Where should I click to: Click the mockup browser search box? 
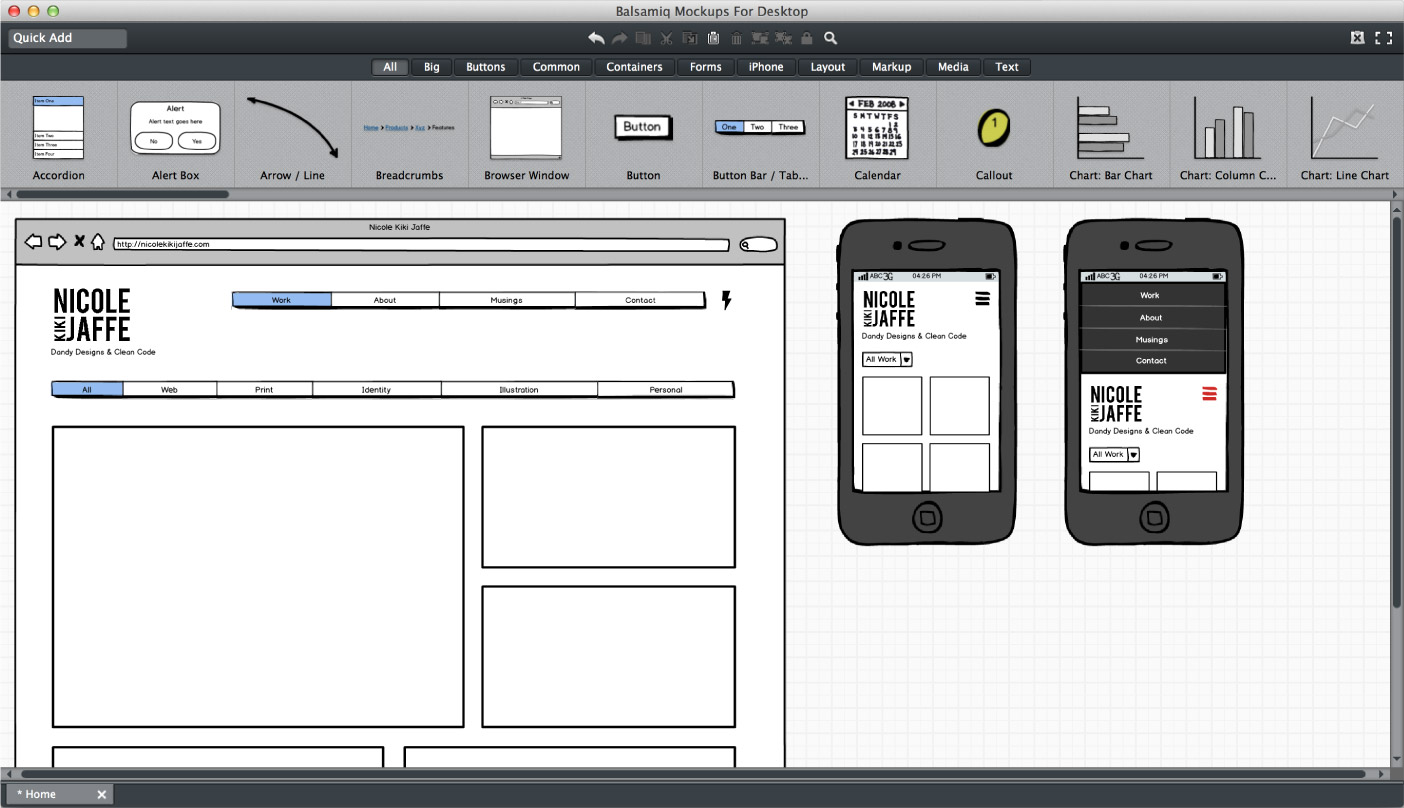click(759, 244)
